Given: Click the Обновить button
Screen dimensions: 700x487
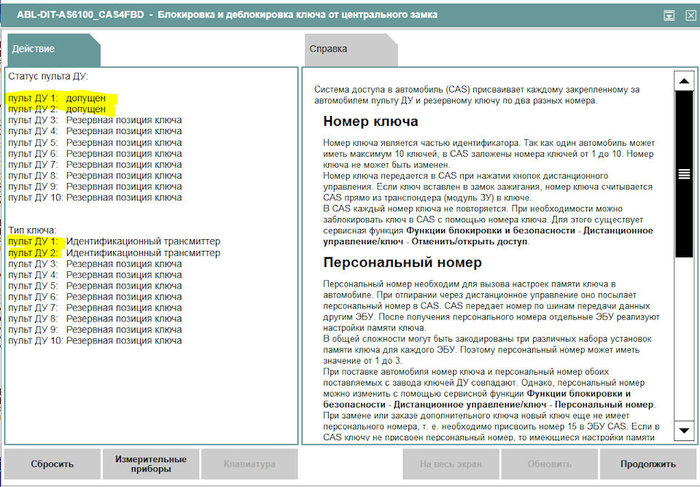Looking at the screenshot, I should point(550,464).
